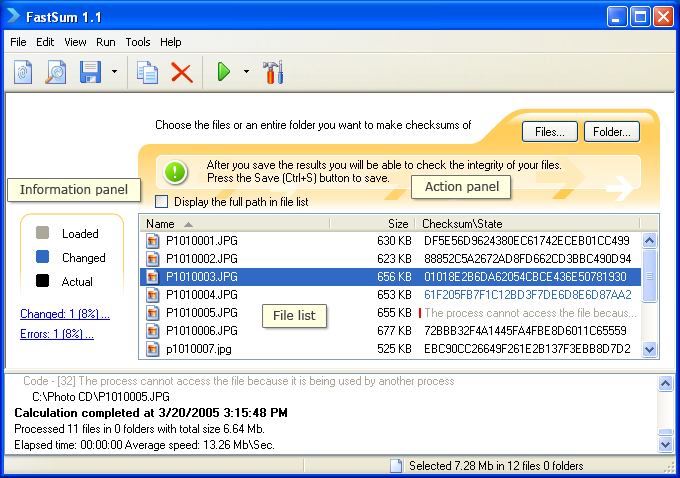680x478 pixels.
Task: Select the P1010006.JPG file name
Action: 202,331
